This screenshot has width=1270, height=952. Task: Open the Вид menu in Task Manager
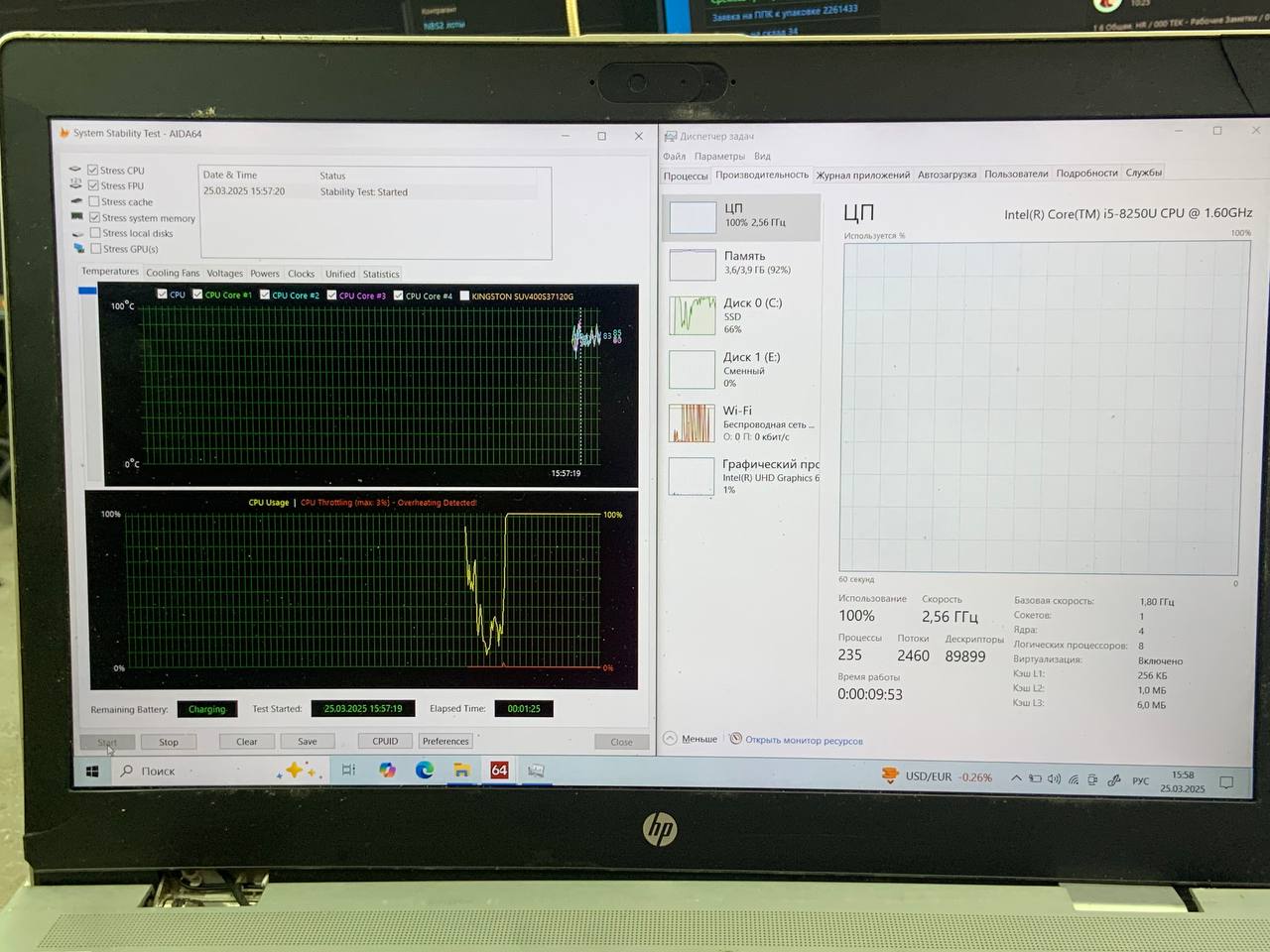pyautogui.click(x=762, y=156)
